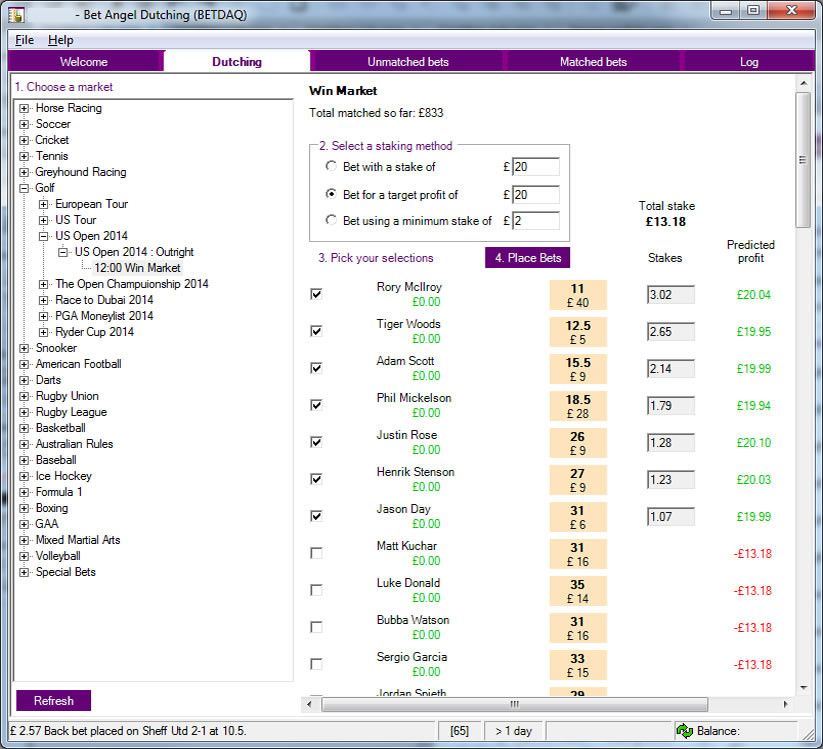The height and width of the screenshot is (749, 823).
Task: Enable the Luke Donald selection checkbox
Action: point(317,590)
